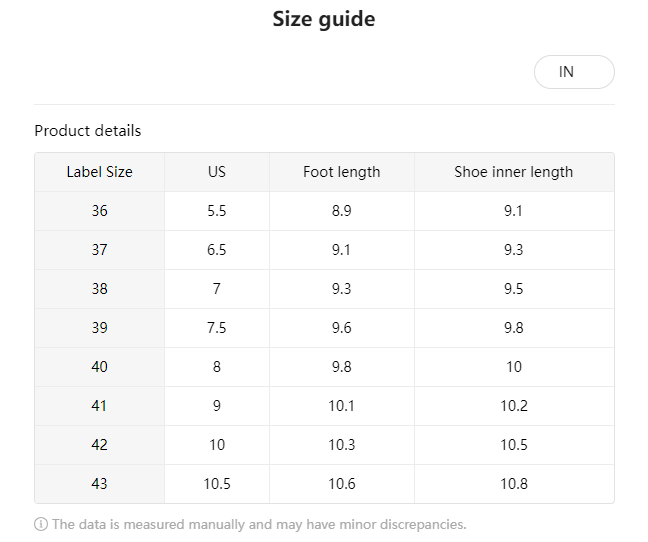The width and height of the screenshot is (648, 542).
Task: Click label size 37 cell
Action: click(99, 250)
